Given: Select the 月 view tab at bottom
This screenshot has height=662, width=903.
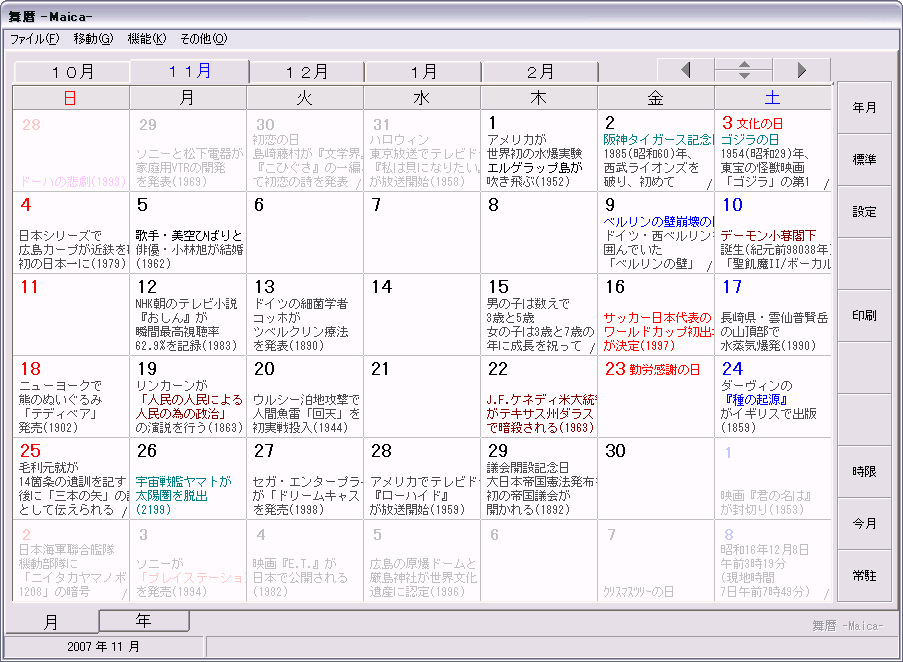Looking at the screenshot, I should click(52, 622).
